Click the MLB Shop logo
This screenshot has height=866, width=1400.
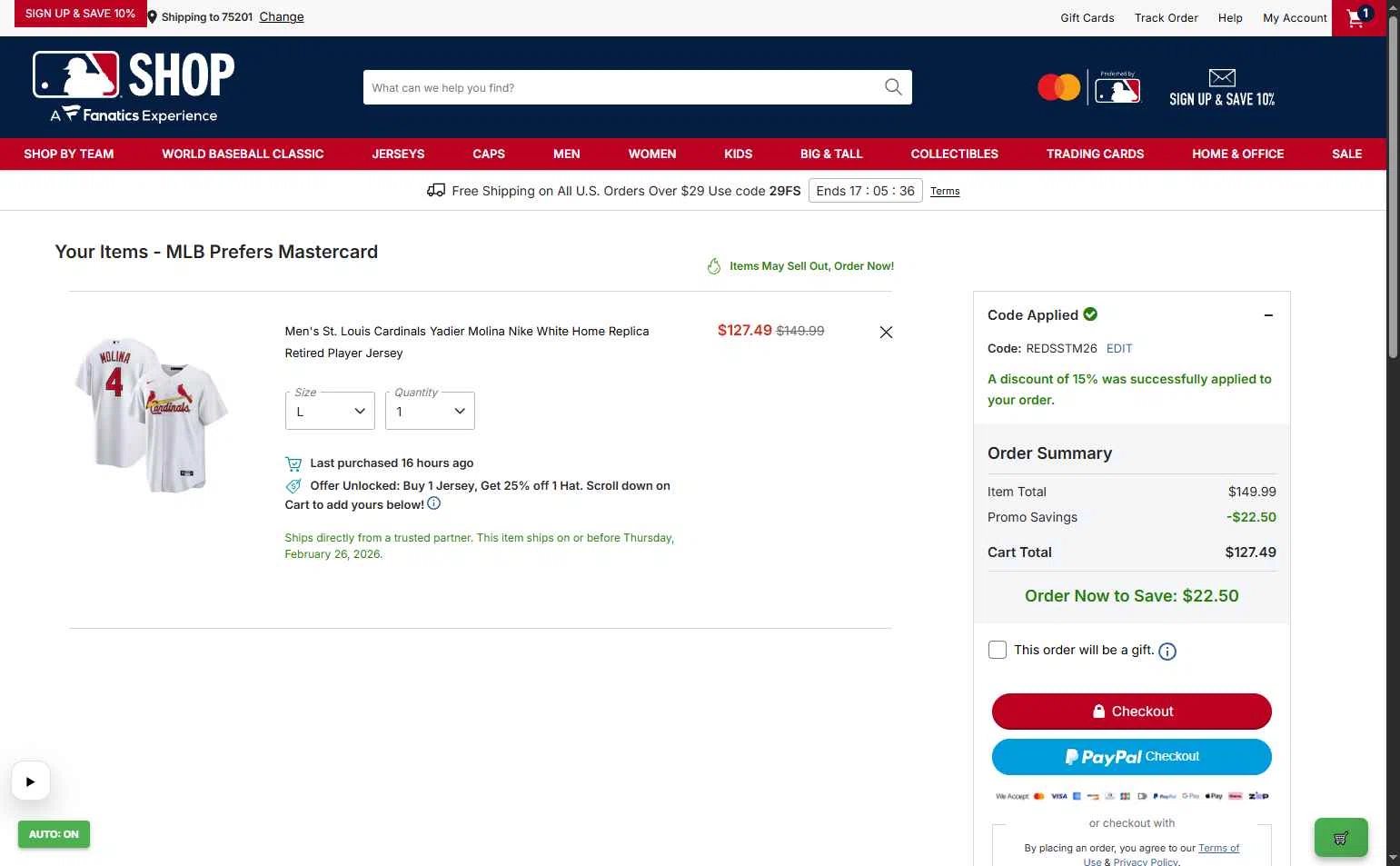134,86
